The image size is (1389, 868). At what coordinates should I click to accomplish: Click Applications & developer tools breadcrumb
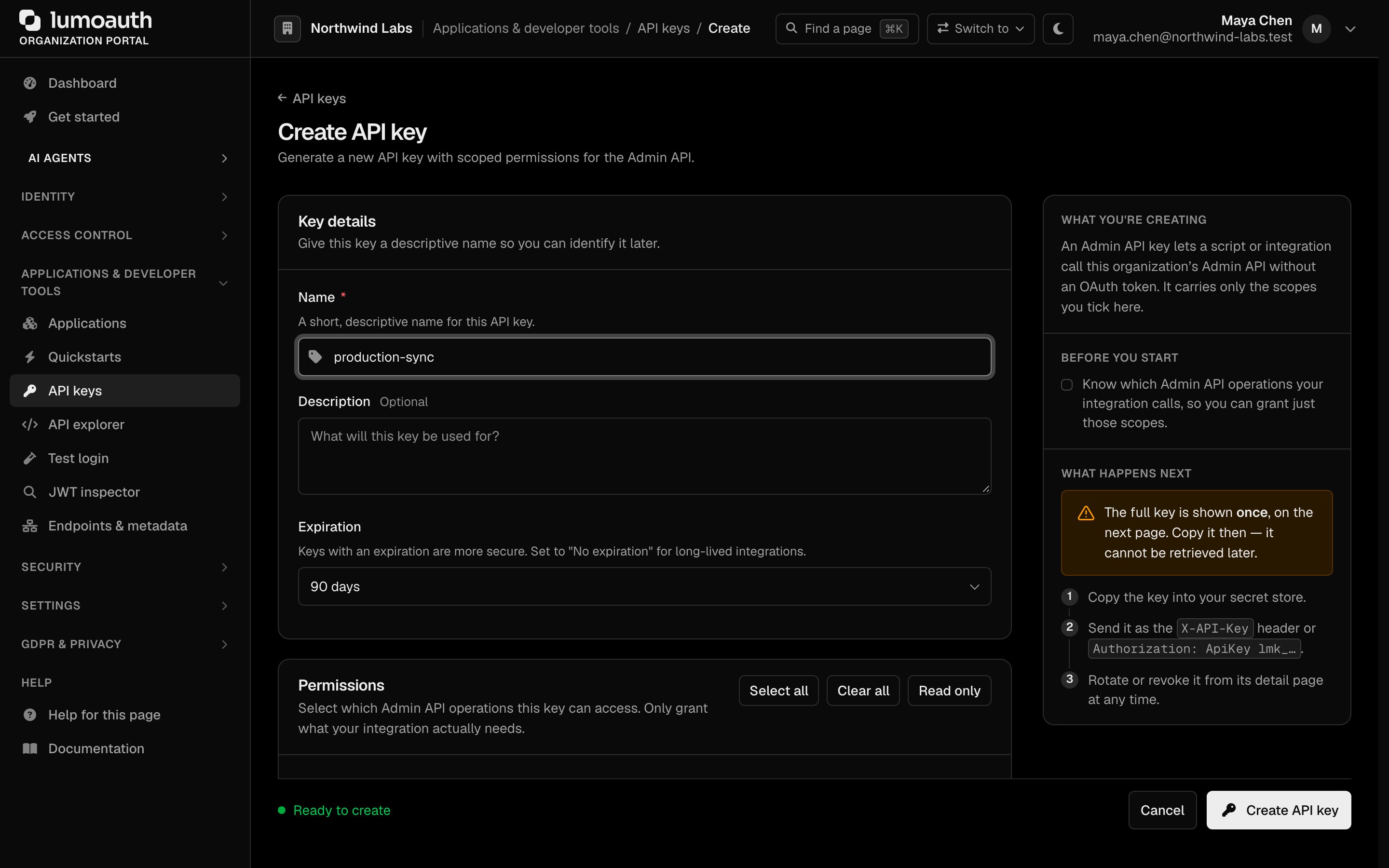[x=526, y=29]
